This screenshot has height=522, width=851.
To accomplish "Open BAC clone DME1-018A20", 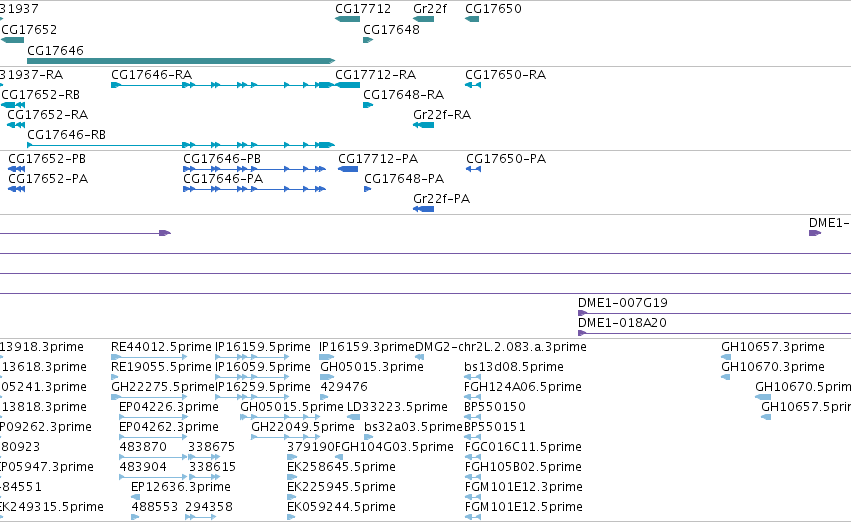I will (714, 333).
